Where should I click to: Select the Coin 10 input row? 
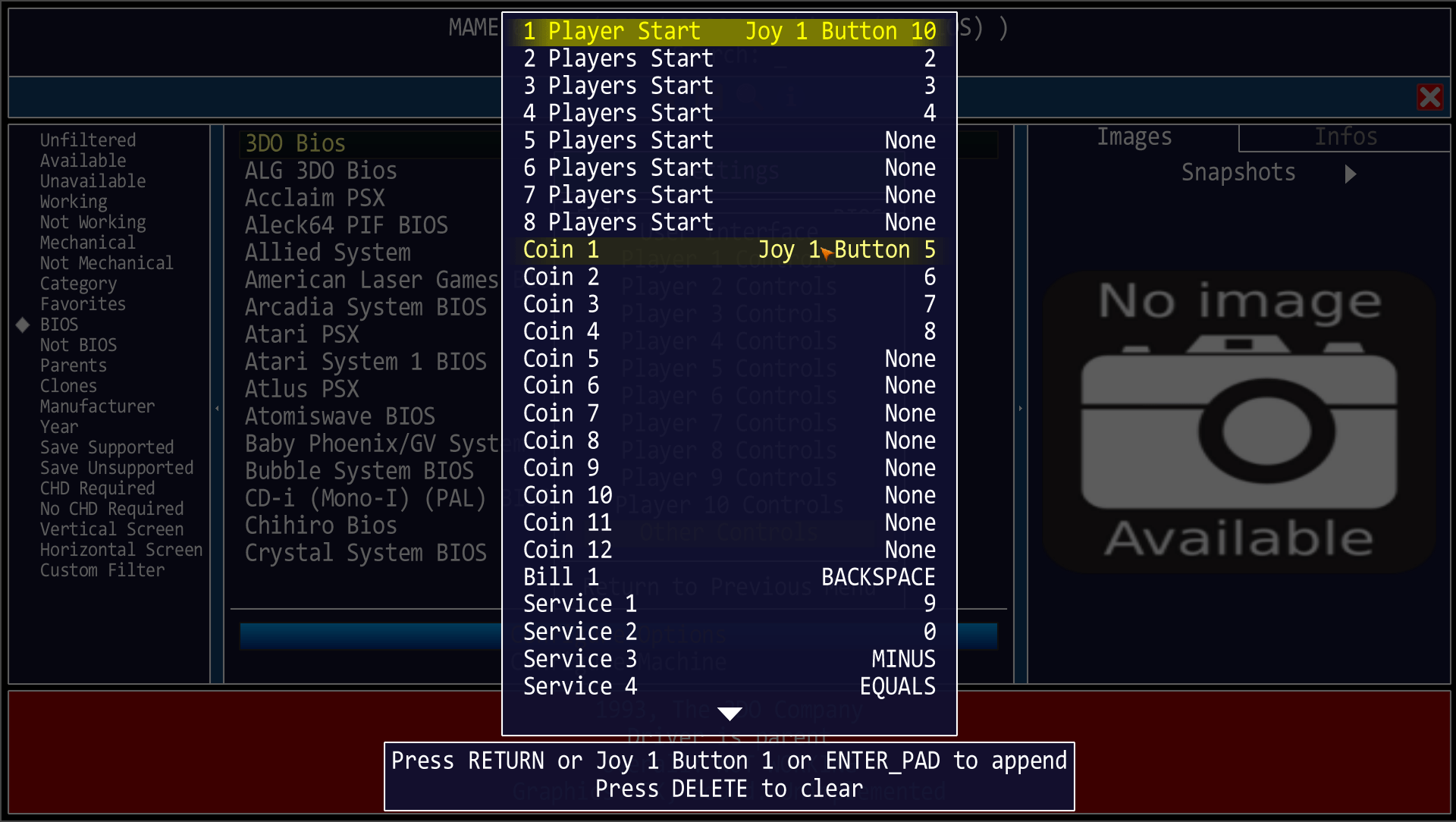click(730, 495)
